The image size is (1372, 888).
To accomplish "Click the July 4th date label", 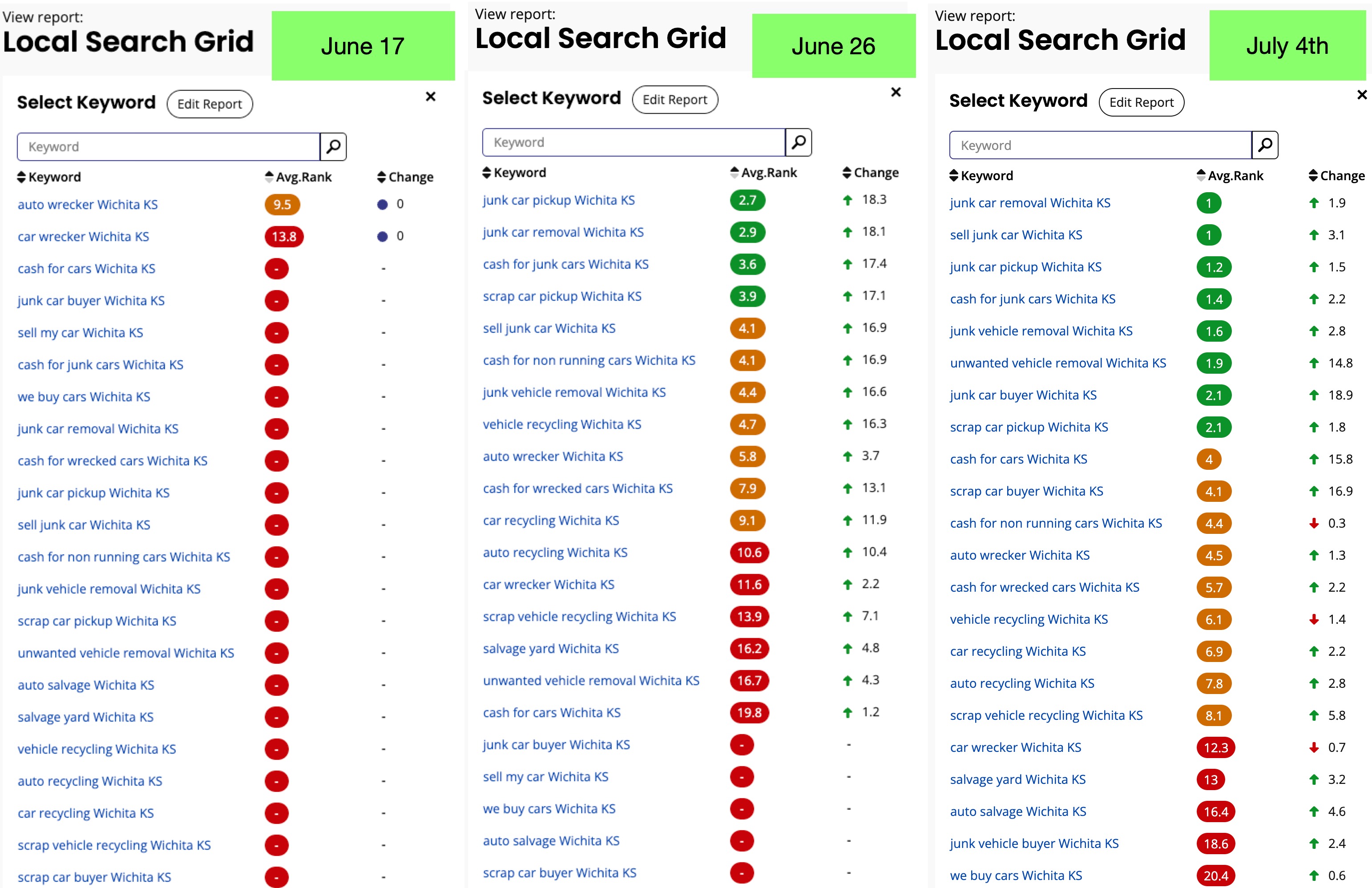I will [x=1287, y=45].
